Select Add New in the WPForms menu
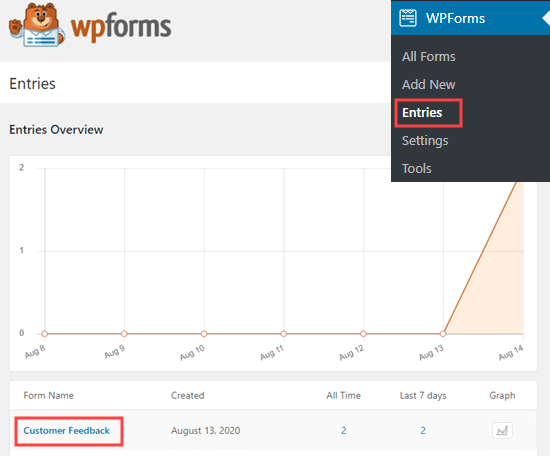Screen dimensions: 550x456 pyautogui.click(x=428, y=85)
